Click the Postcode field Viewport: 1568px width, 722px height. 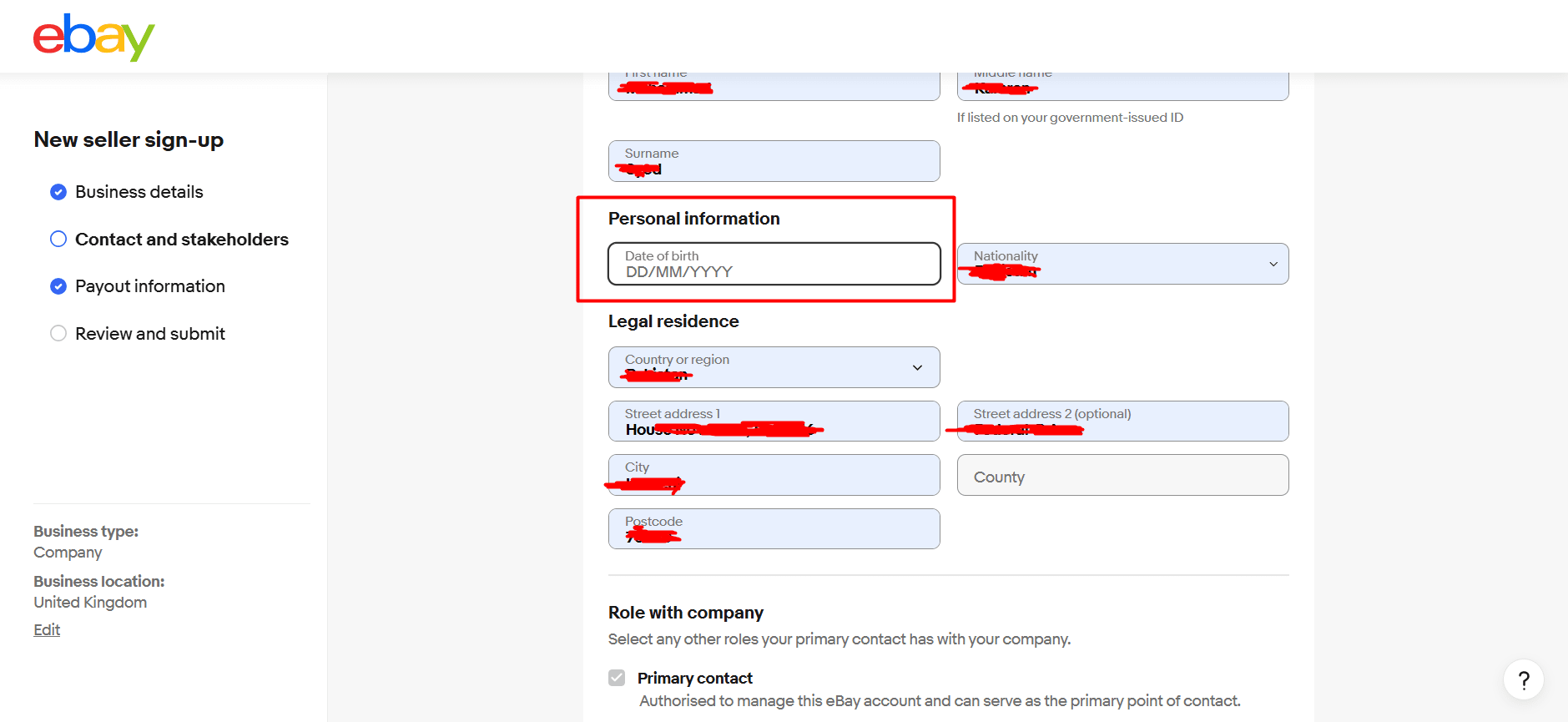pyautogui.click(x=774, y=528)
